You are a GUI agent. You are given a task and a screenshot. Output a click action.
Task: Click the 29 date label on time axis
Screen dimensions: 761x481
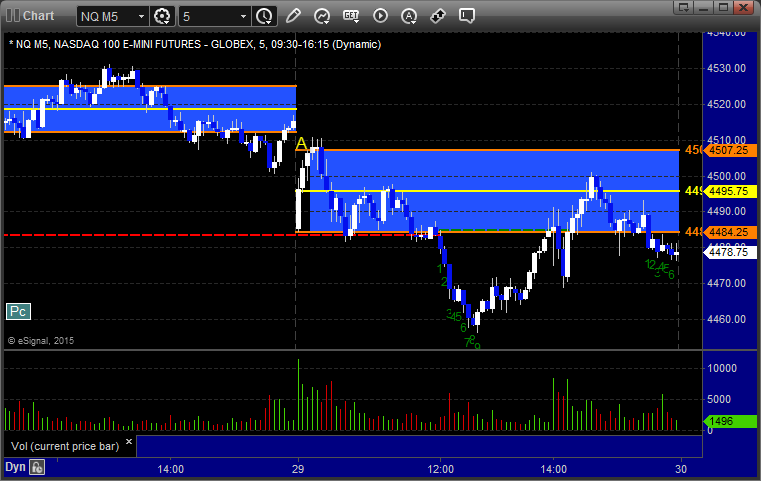coord(298,469)
